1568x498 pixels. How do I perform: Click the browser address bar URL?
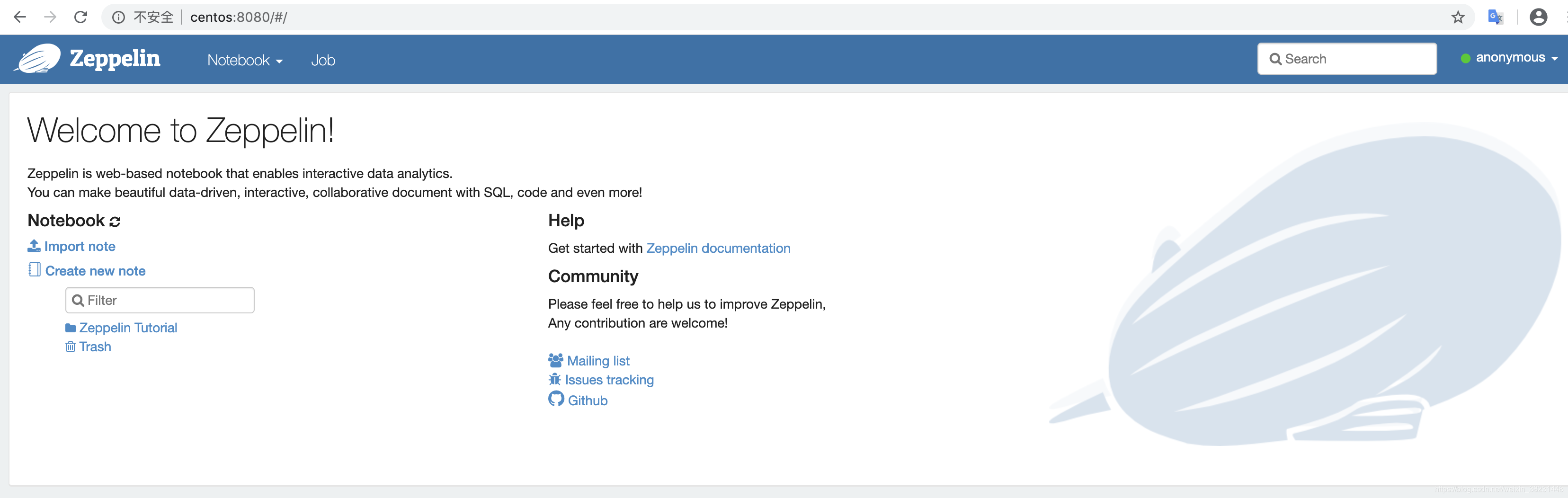click(x=239, y=17)
